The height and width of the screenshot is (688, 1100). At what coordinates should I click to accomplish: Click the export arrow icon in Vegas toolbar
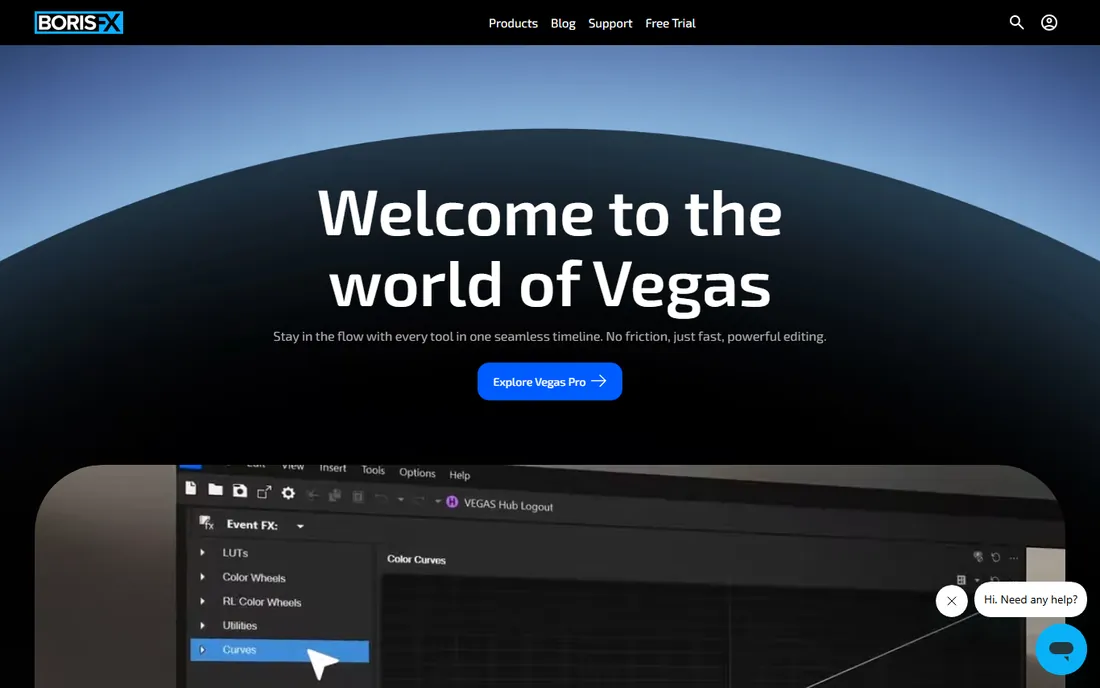coord(264,492)
